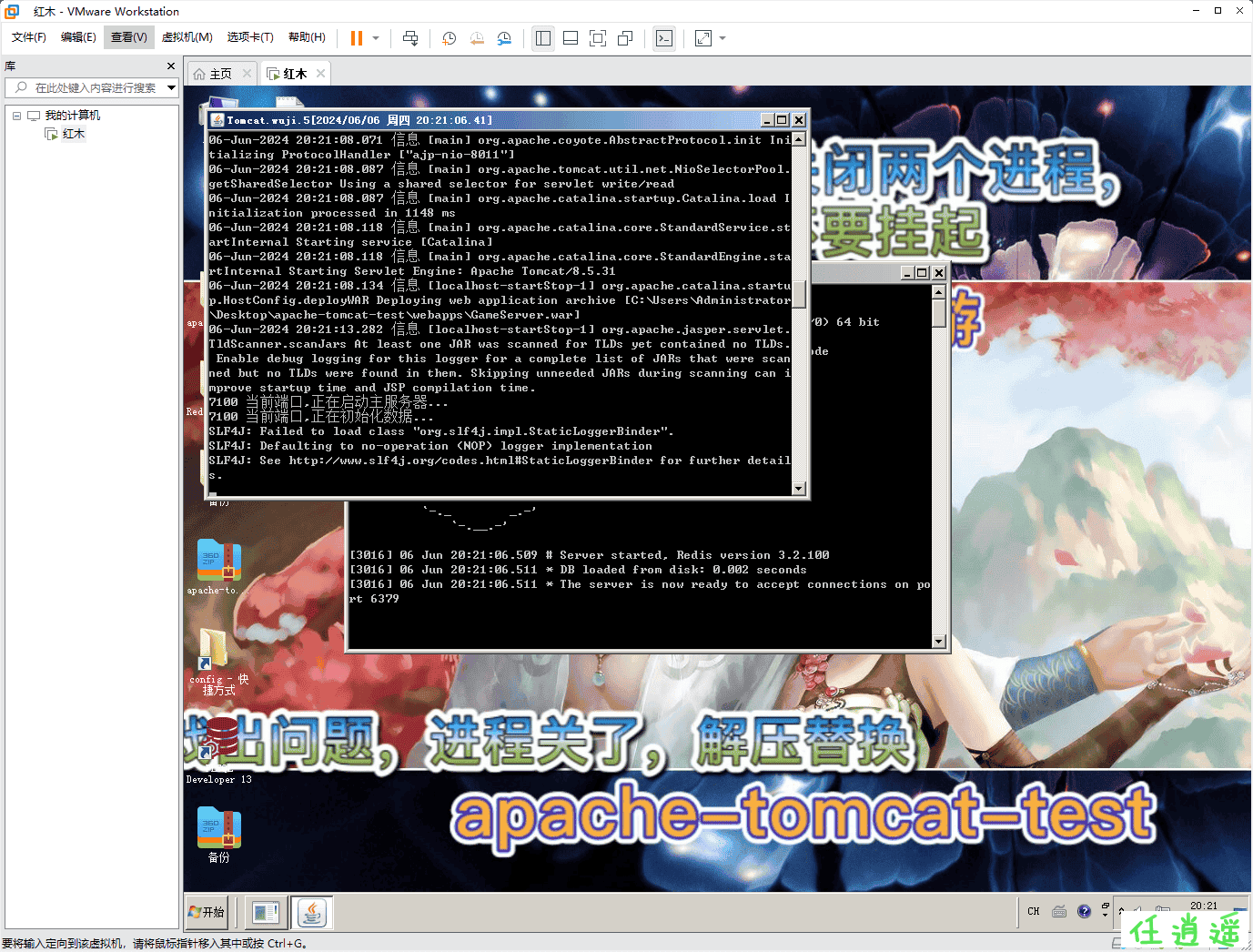Click the orange Pause virtual machine button
Screen dimensions: 1253x952
[x=357, y=38]
